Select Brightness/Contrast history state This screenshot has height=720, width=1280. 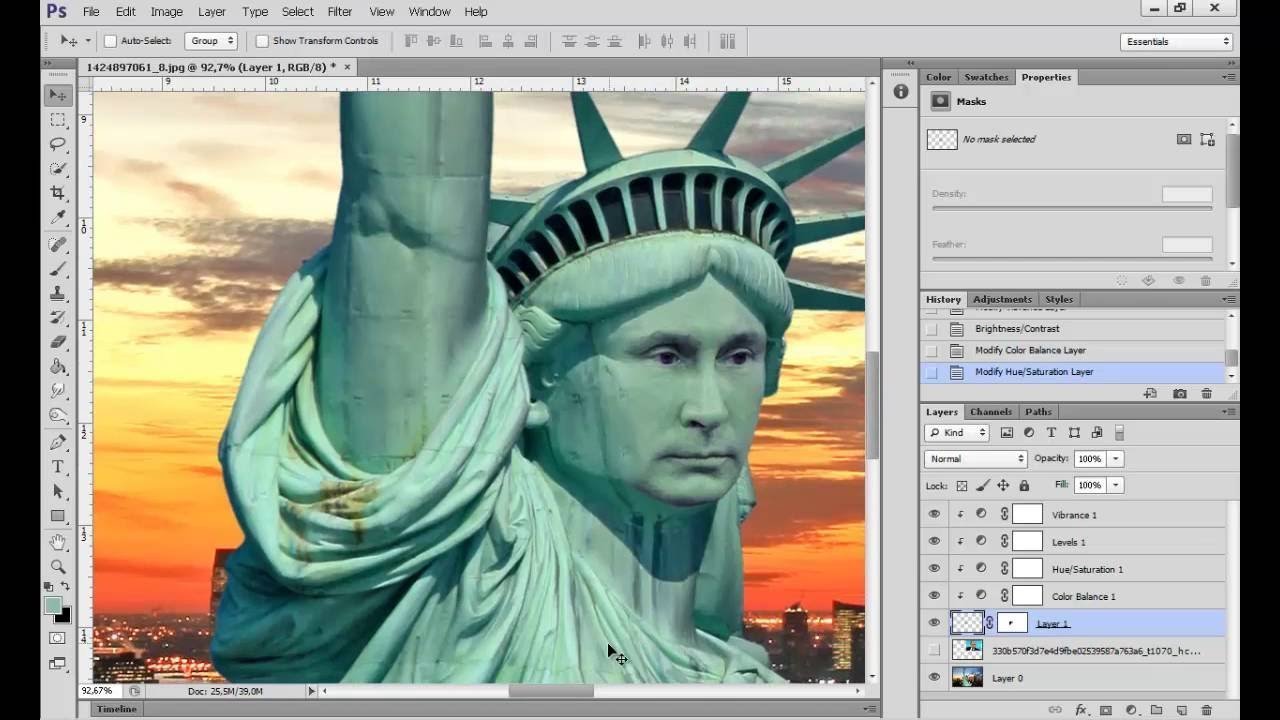[x=1072, y=329]
